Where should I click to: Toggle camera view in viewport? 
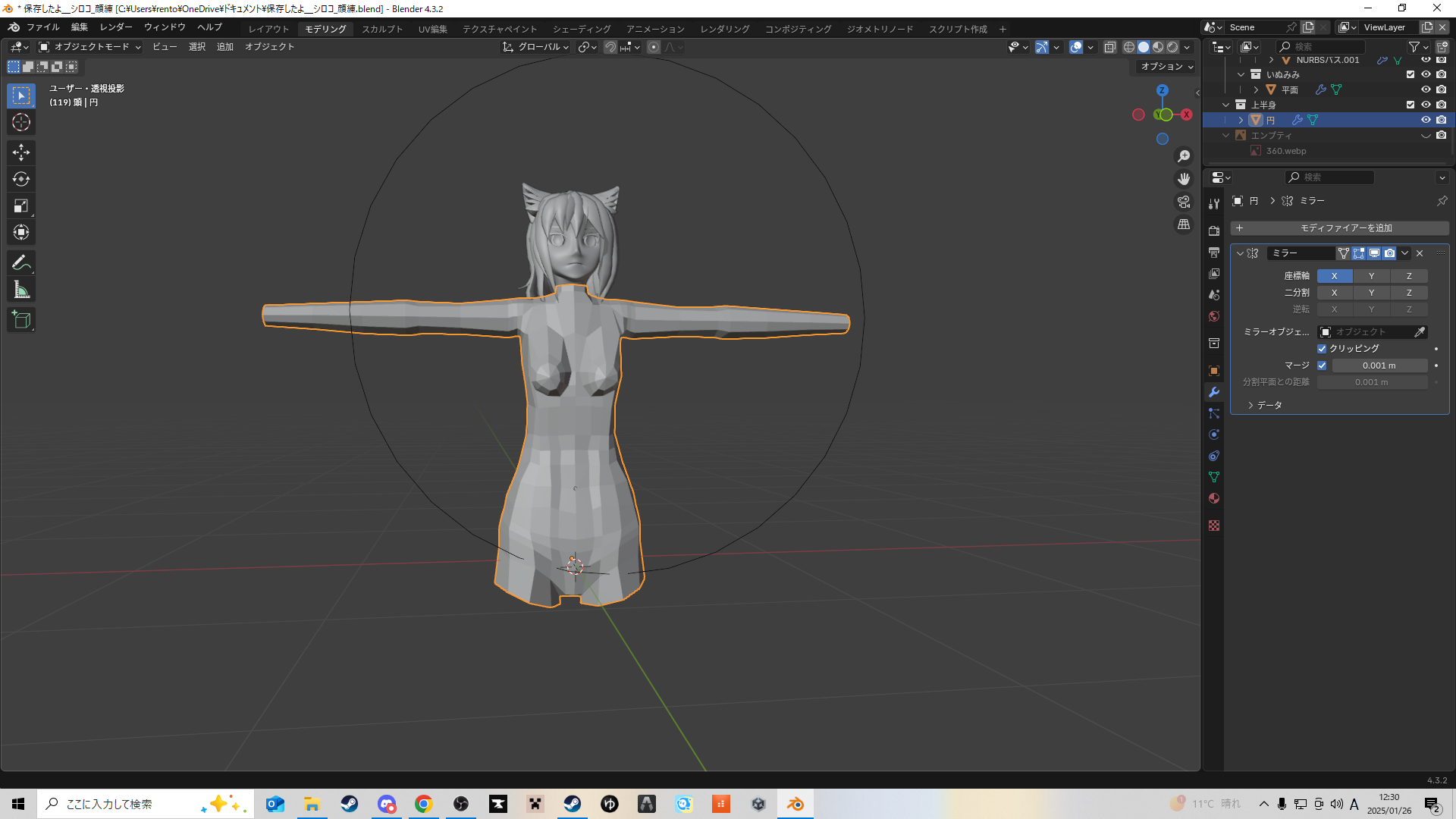pyautogui.click(x=1184, y=202)
